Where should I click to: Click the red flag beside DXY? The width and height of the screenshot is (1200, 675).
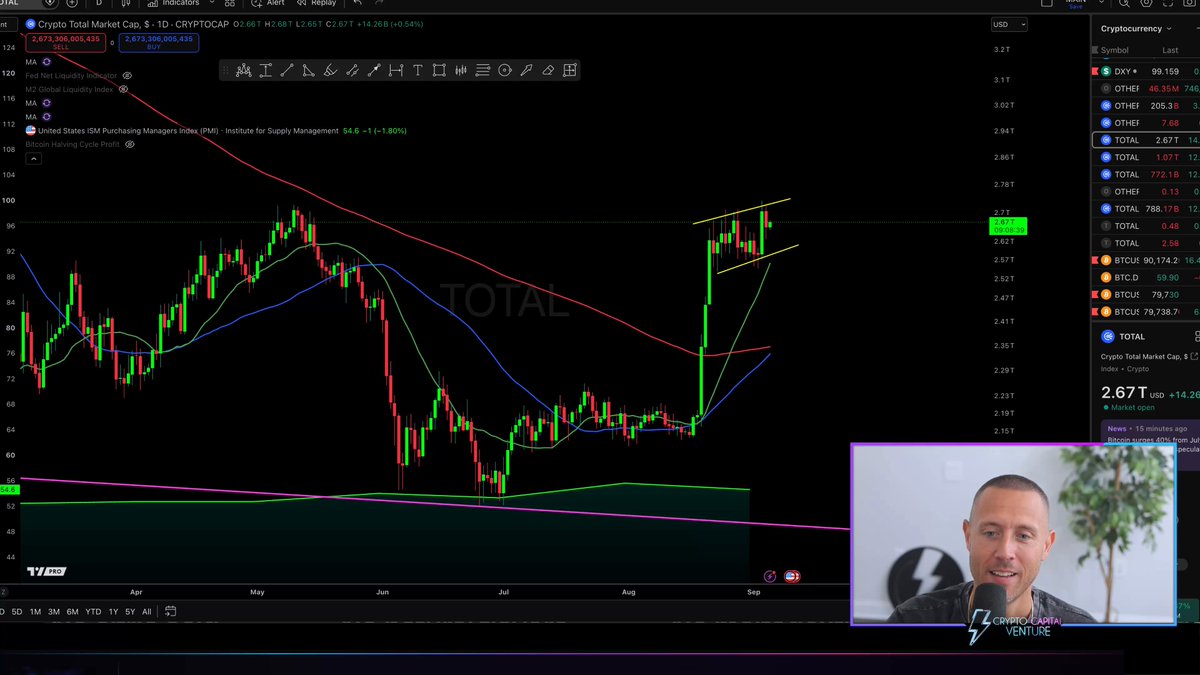point(1095,72)
